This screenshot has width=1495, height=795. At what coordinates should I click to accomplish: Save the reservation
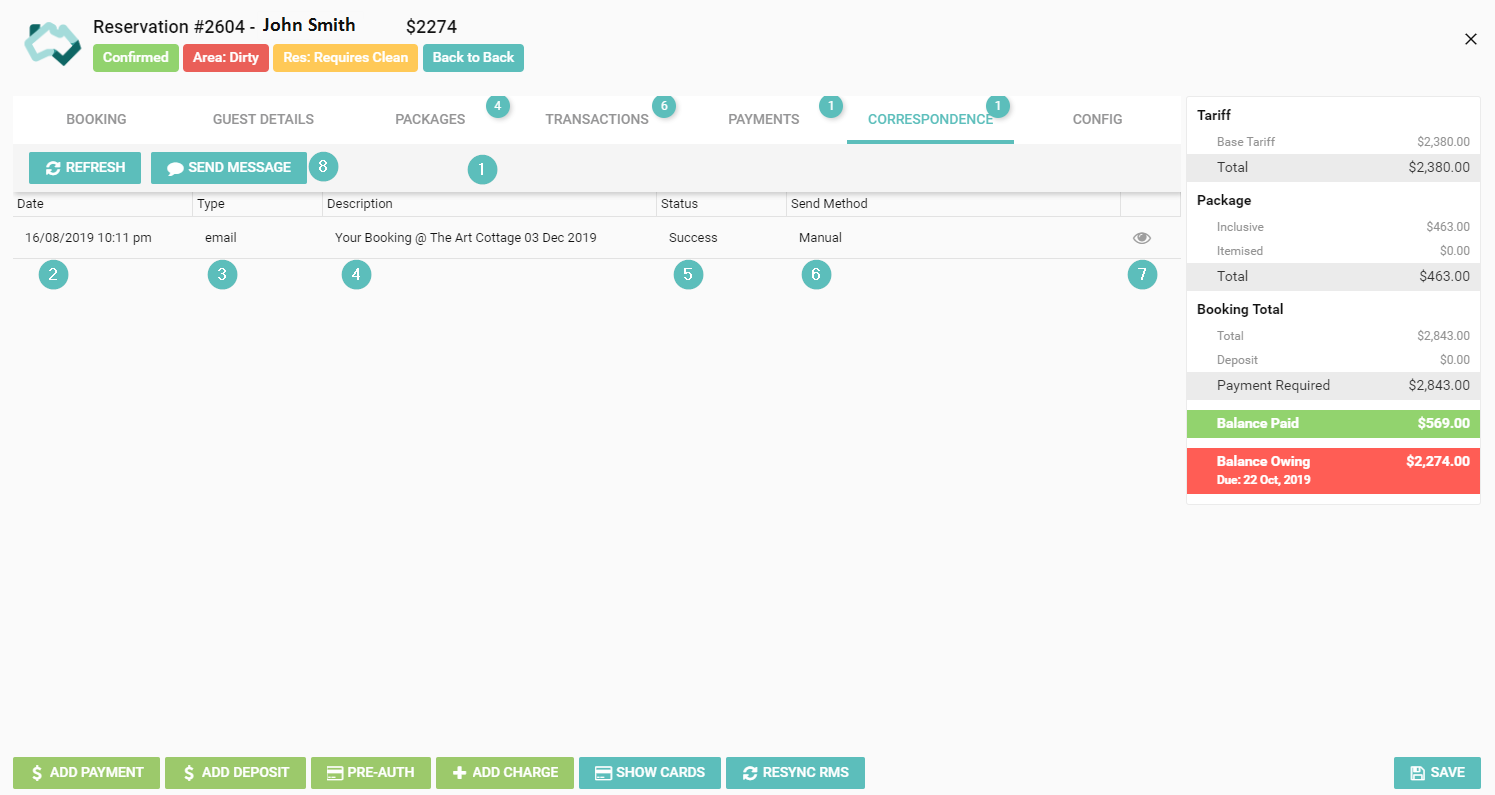pos(1437,773)
